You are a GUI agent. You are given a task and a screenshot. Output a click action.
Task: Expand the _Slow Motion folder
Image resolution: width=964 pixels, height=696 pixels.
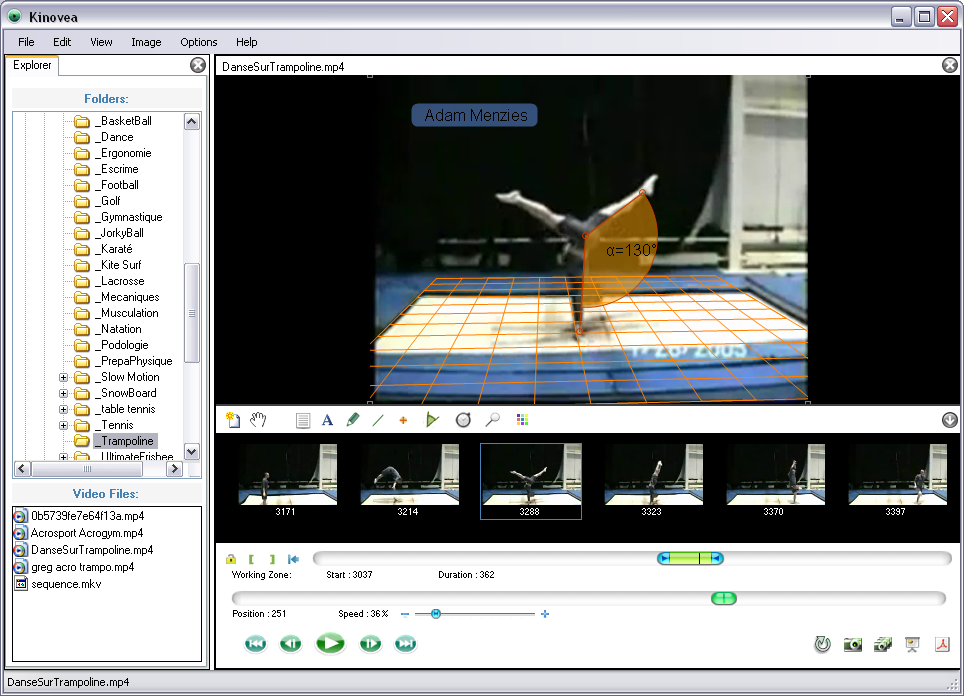64,377
